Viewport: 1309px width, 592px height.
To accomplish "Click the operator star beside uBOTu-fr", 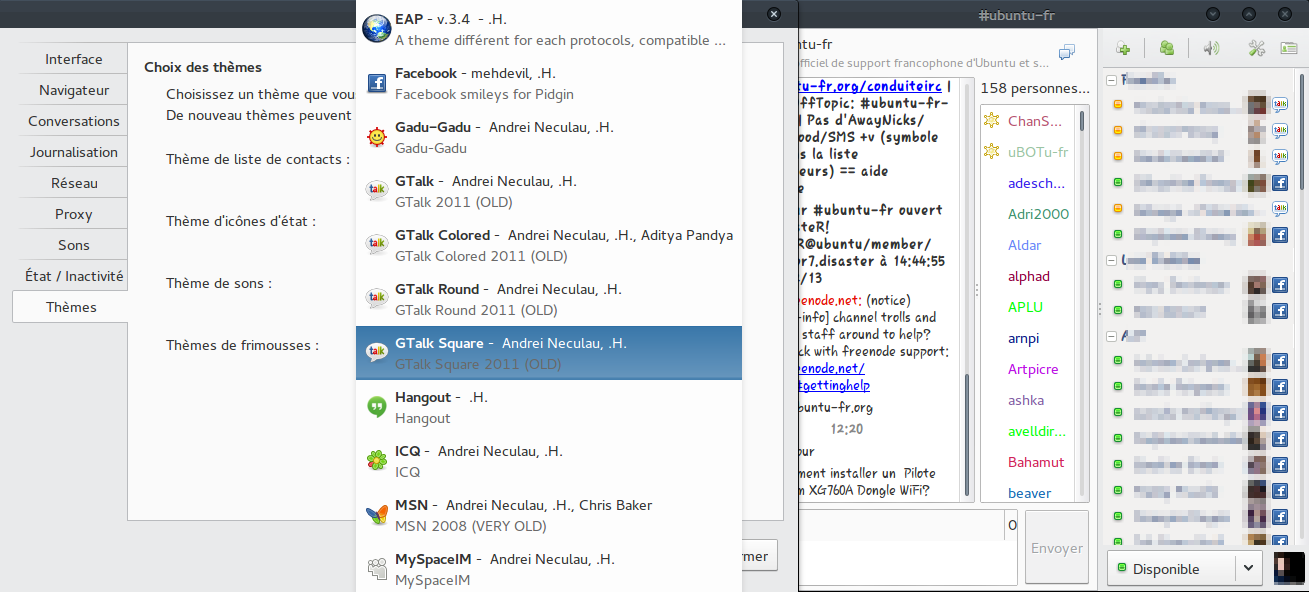I will click(992, 152).
